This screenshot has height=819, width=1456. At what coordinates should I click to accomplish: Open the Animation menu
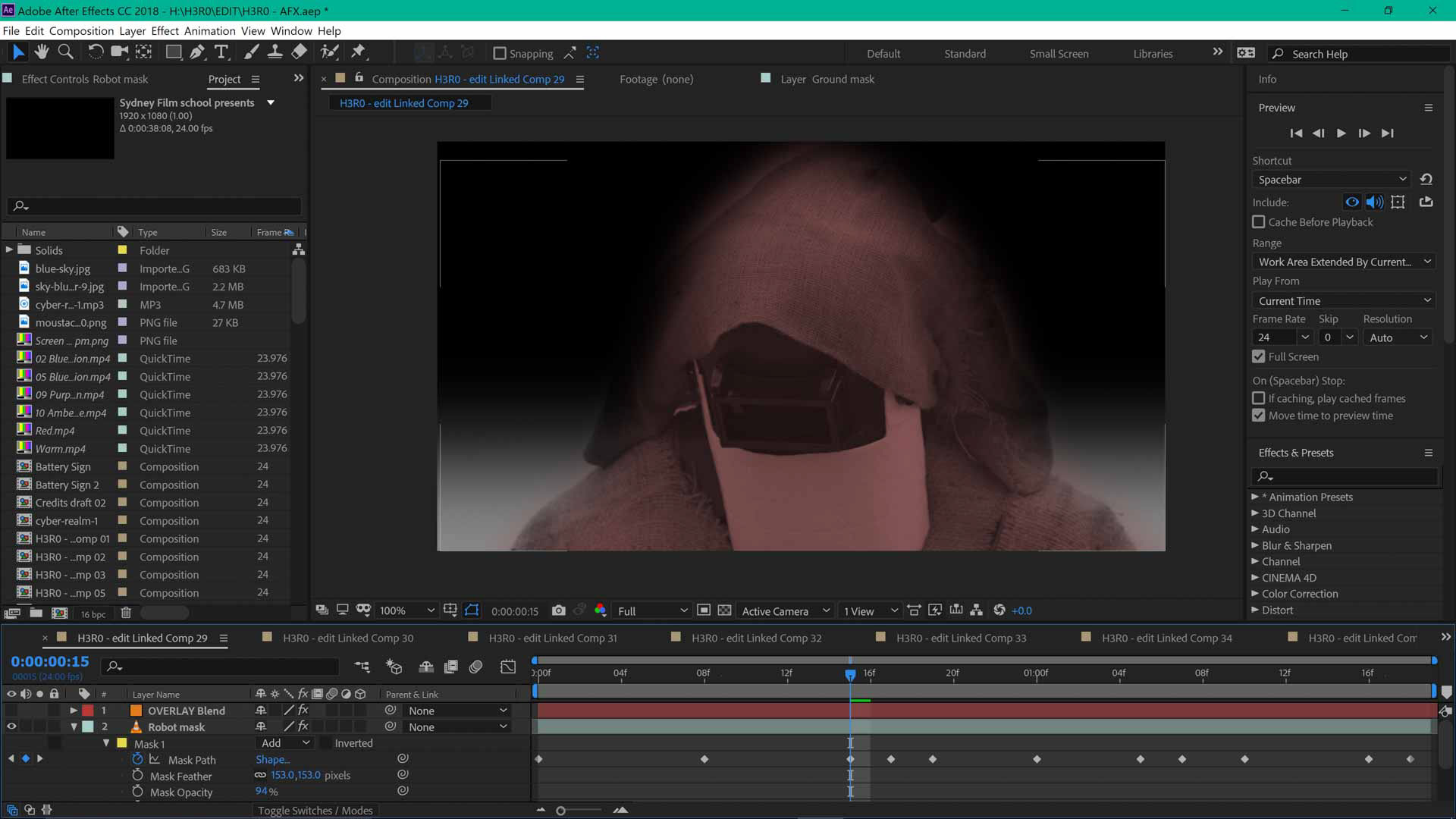209,31
